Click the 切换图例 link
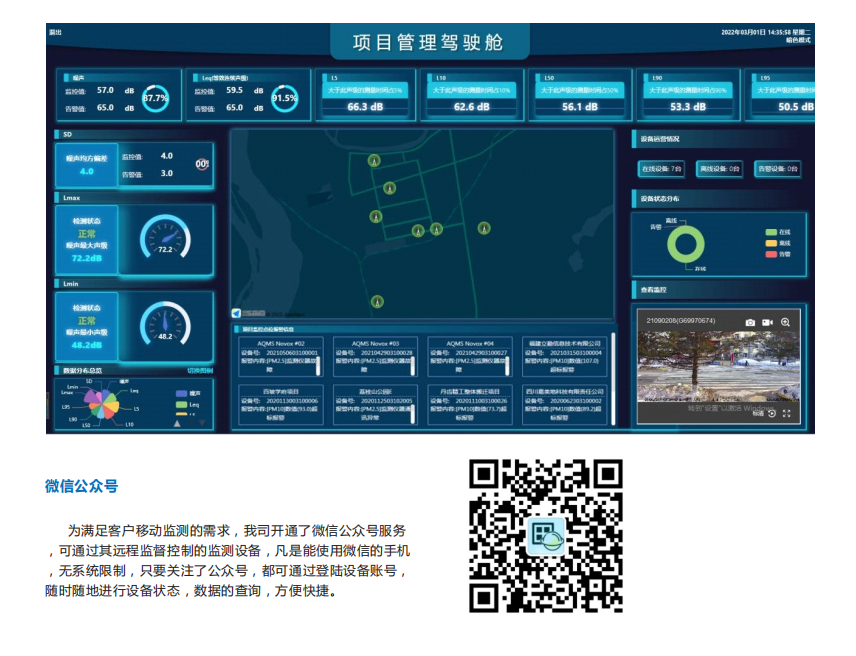Screen dimensions: 856x656 click(x=200, y=371)
